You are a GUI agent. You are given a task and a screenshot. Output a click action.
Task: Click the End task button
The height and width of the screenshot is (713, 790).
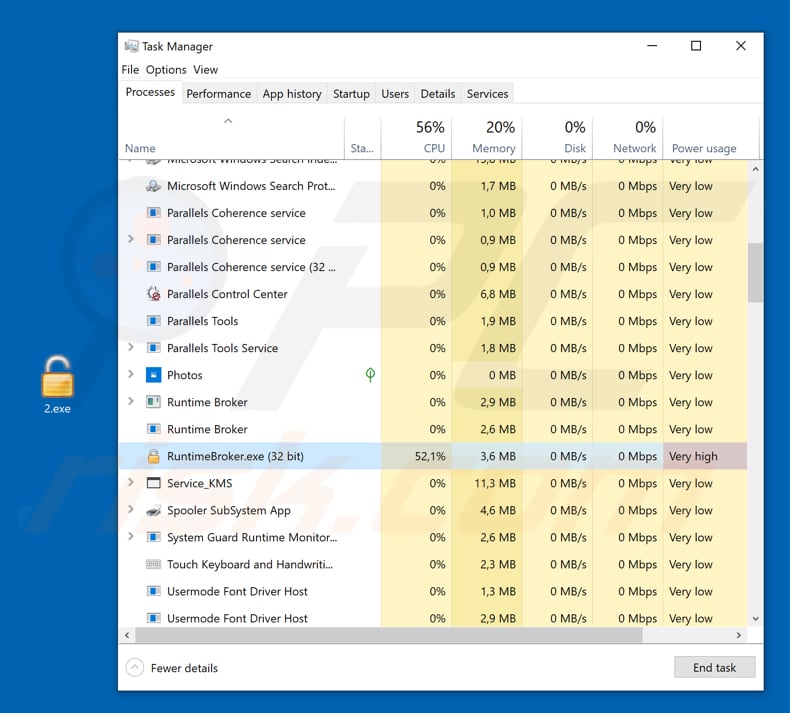coord(714,667)
